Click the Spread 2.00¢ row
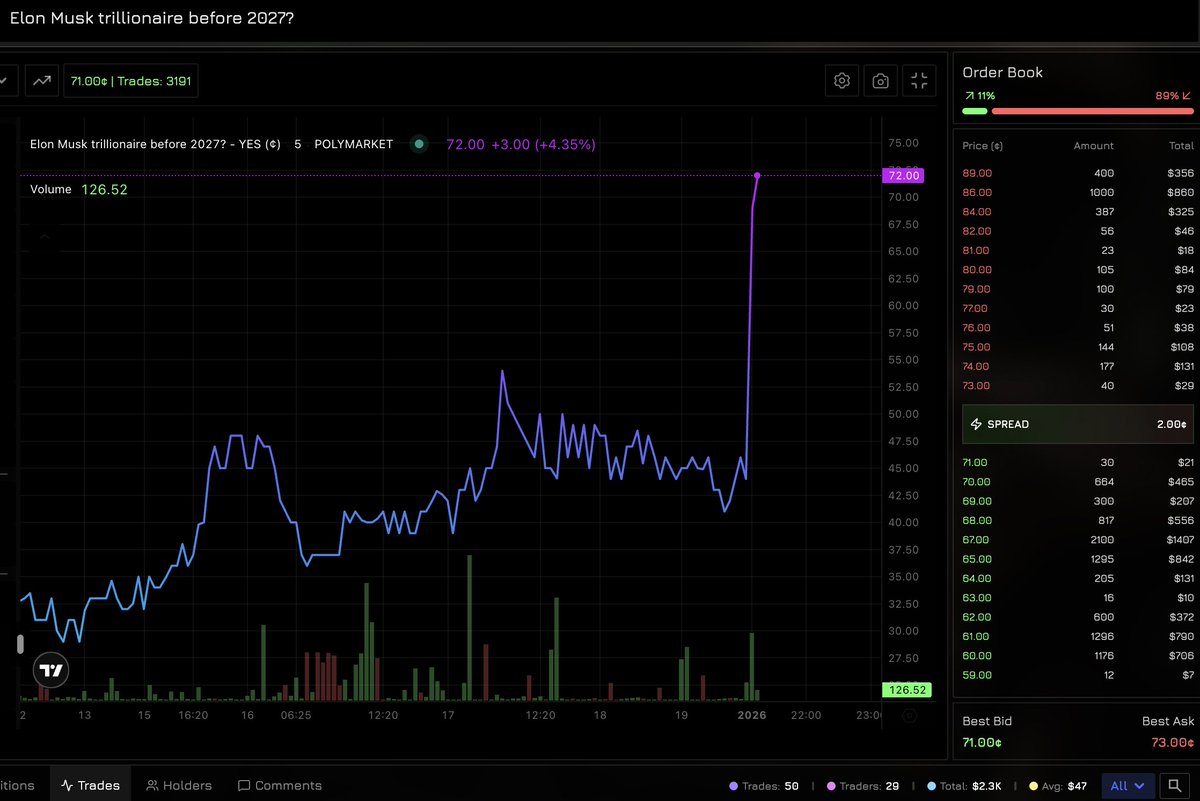 (x=1077, y=424)
